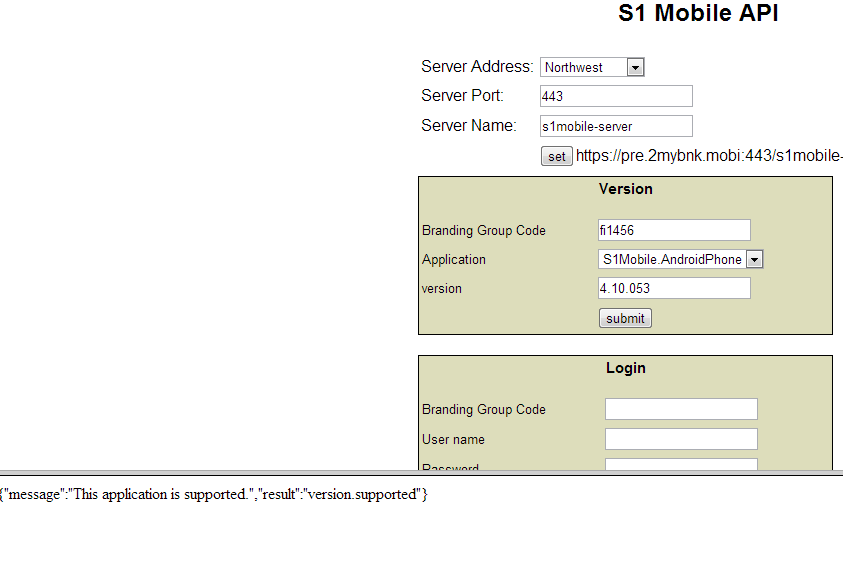Click the Version Branding Group Code field fi1456
The height and width of the screenshot is (566, 843).
[674, 230]
